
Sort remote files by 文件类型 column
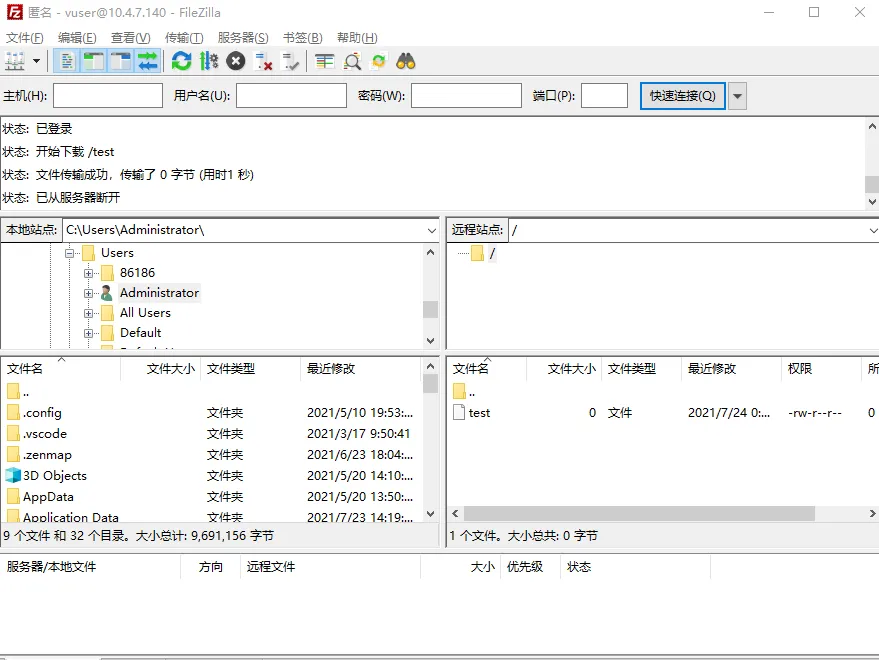[x=641, y=368]
